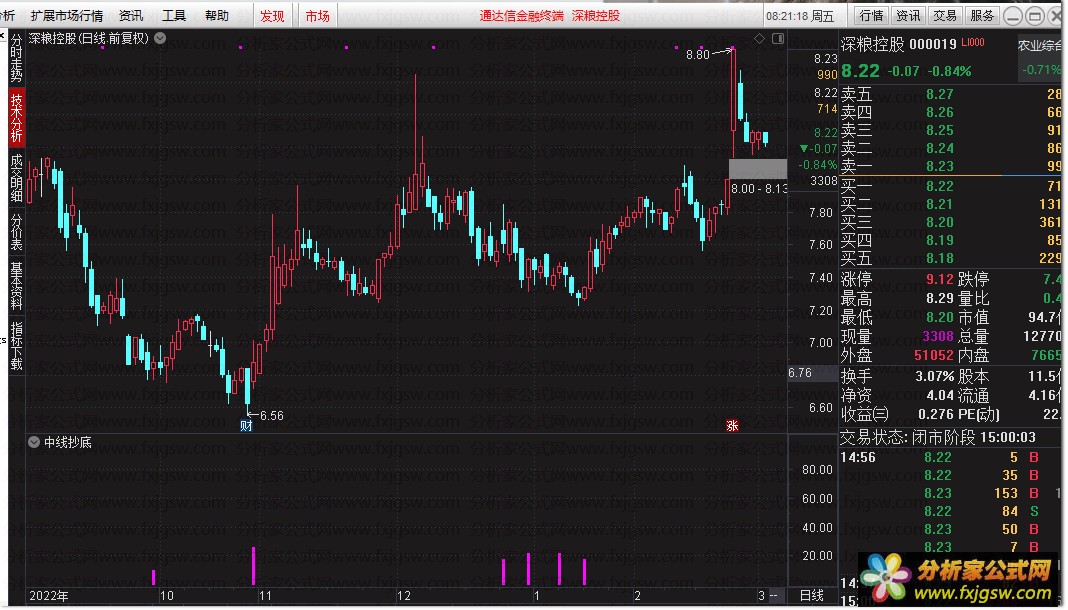
Task: Click the 卖二 price 8.24
Action: (939, 148)
